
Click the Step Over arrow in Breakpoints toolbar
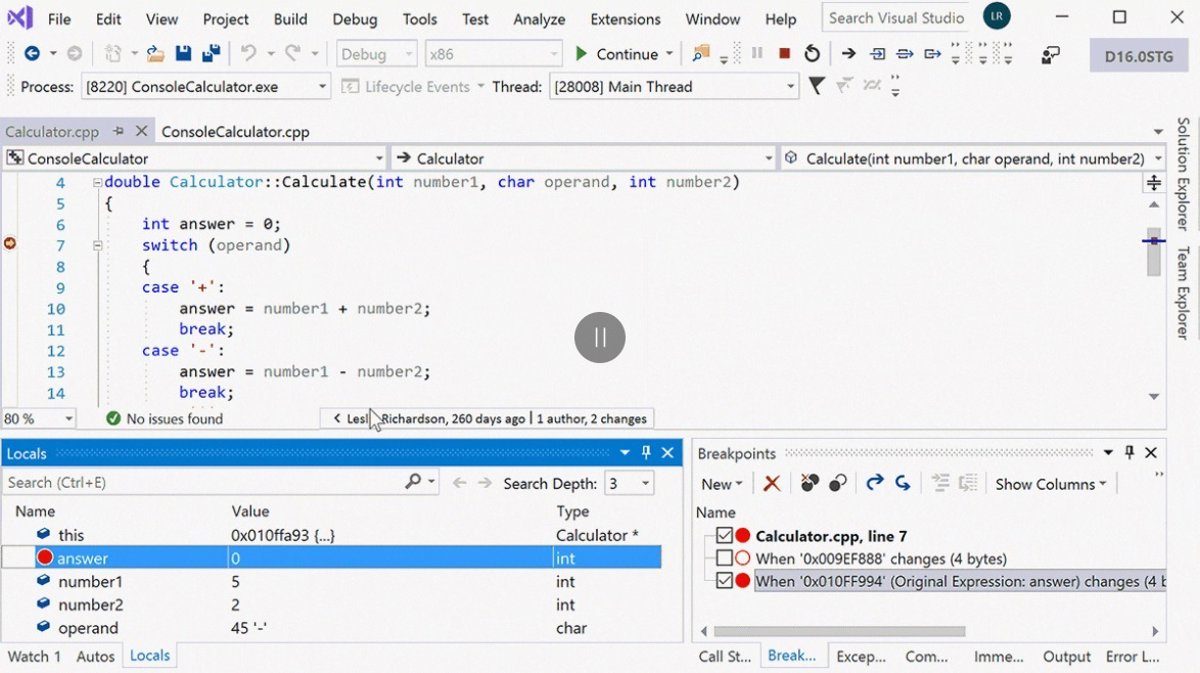pyautogui.click(x=875, y=484)
